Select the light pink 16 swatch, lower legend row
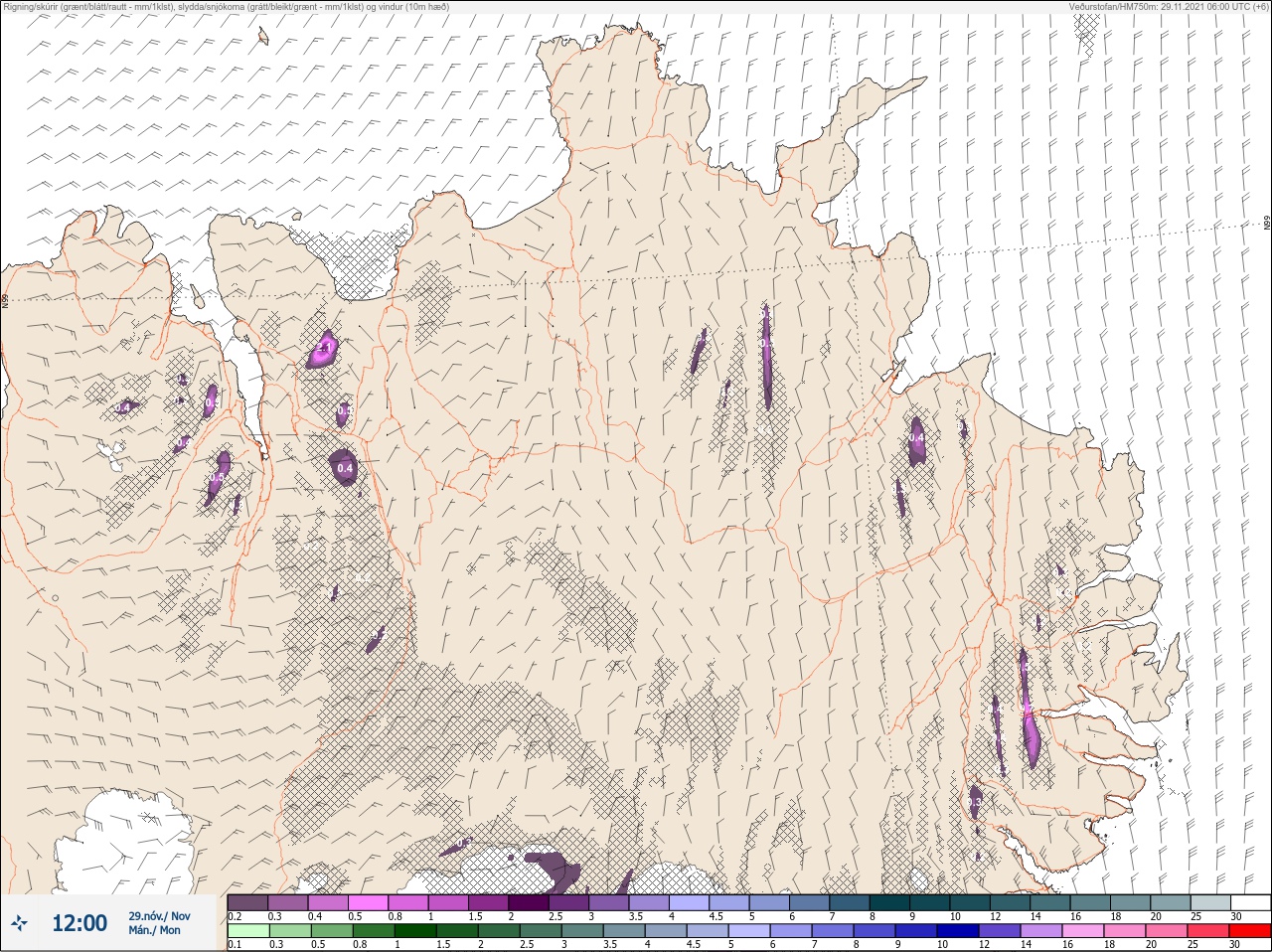 tap(1081, 932)
